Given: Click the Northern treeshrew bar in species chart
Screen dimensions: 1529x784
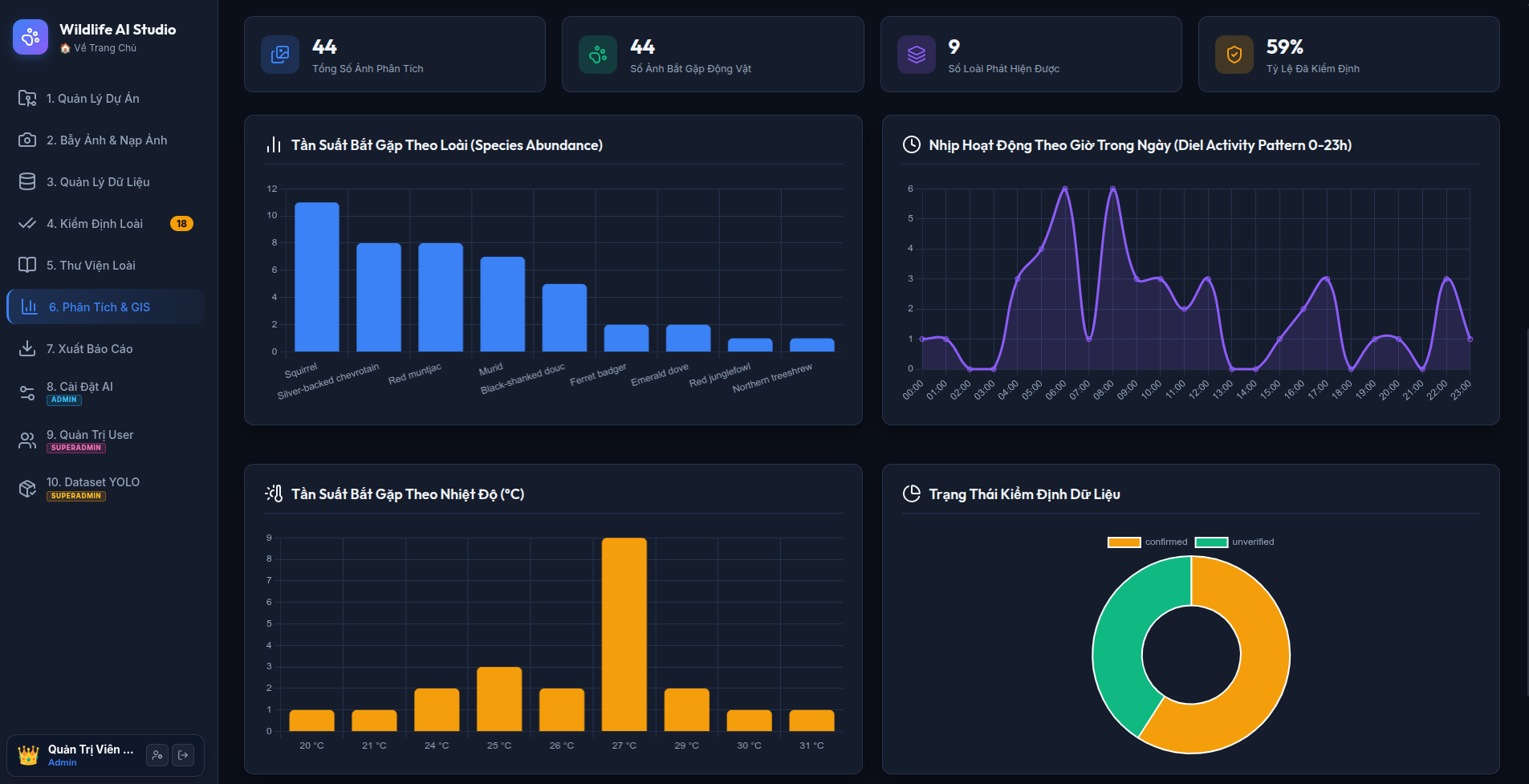Looking at the screenshot, I should (x=812, y=345).
